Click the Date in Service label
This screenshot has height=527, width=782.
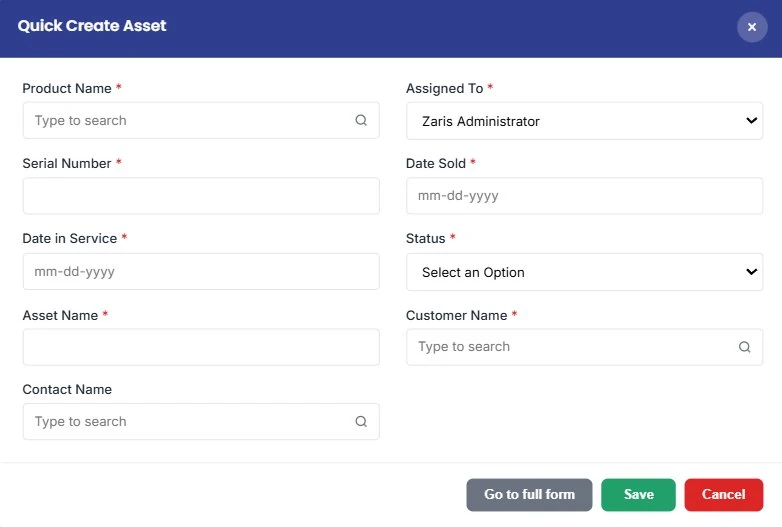[x=70, y=239]
